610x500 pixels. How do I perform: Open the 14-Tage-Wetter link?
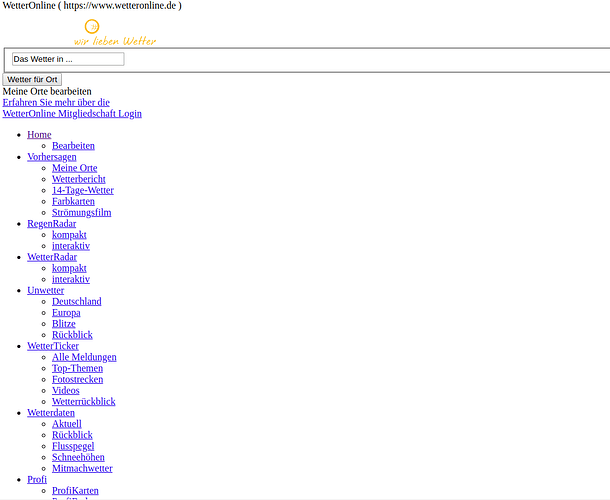82,190
